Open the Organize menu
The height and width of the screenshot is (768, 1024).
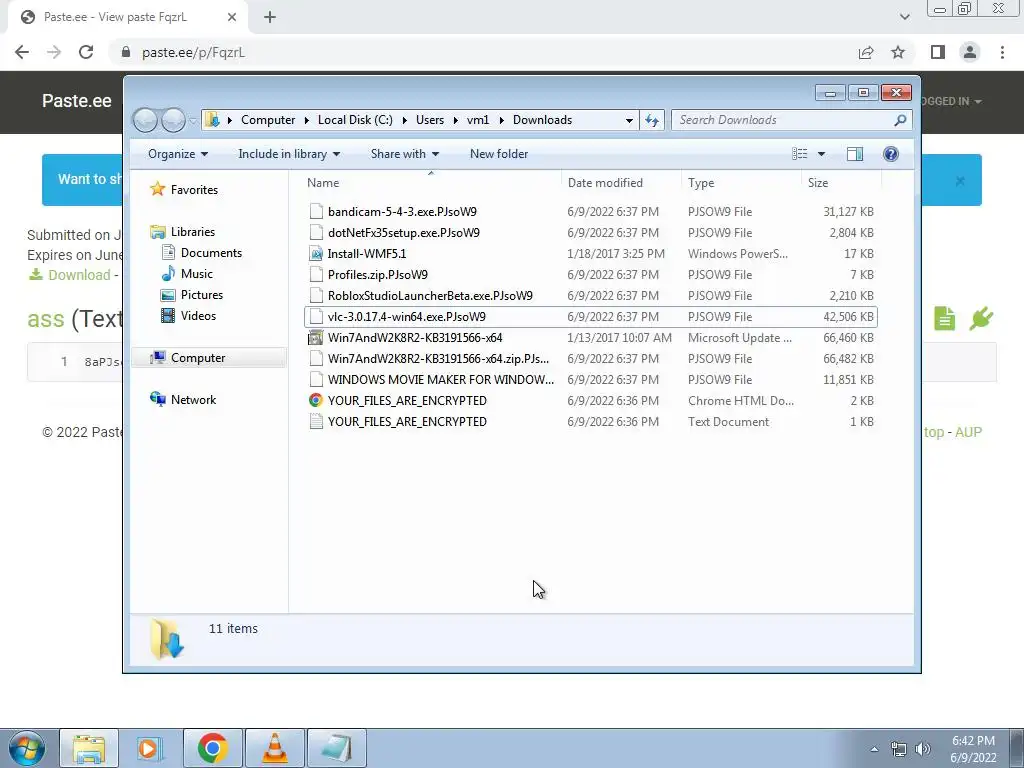[x=178, y=154]
